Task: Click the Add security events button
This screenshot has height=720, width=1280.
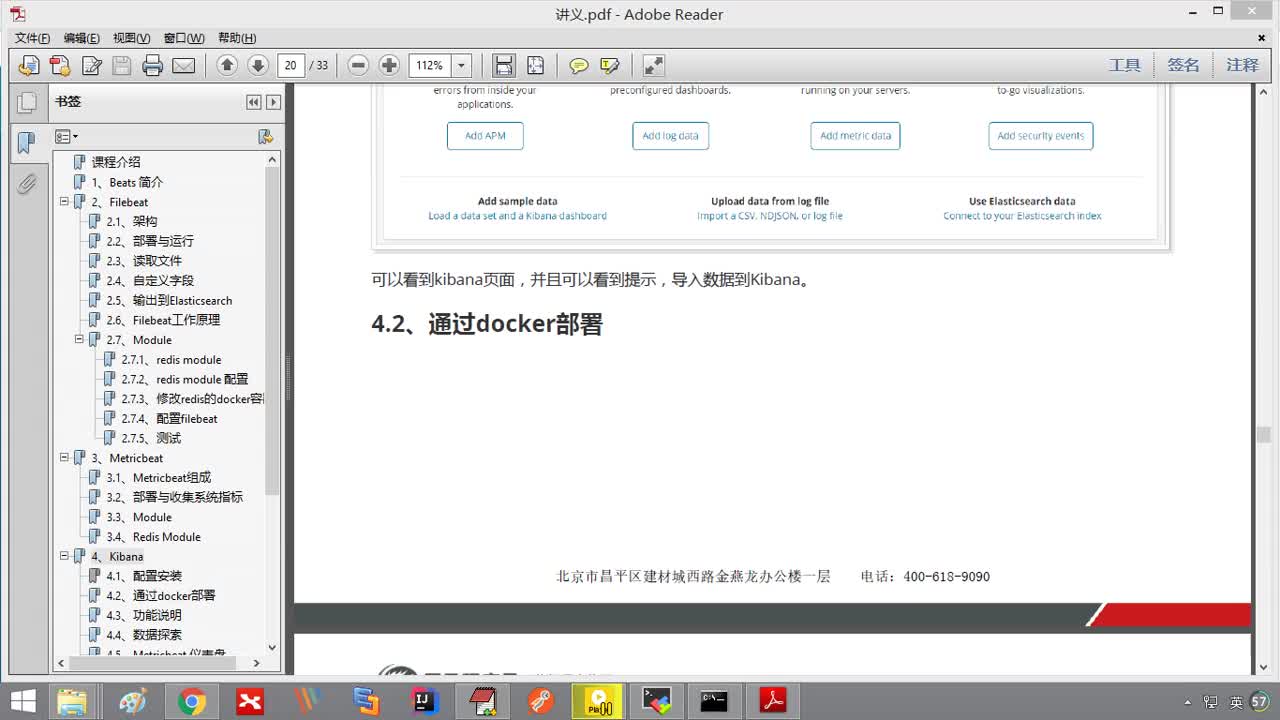Action: 1040,136
